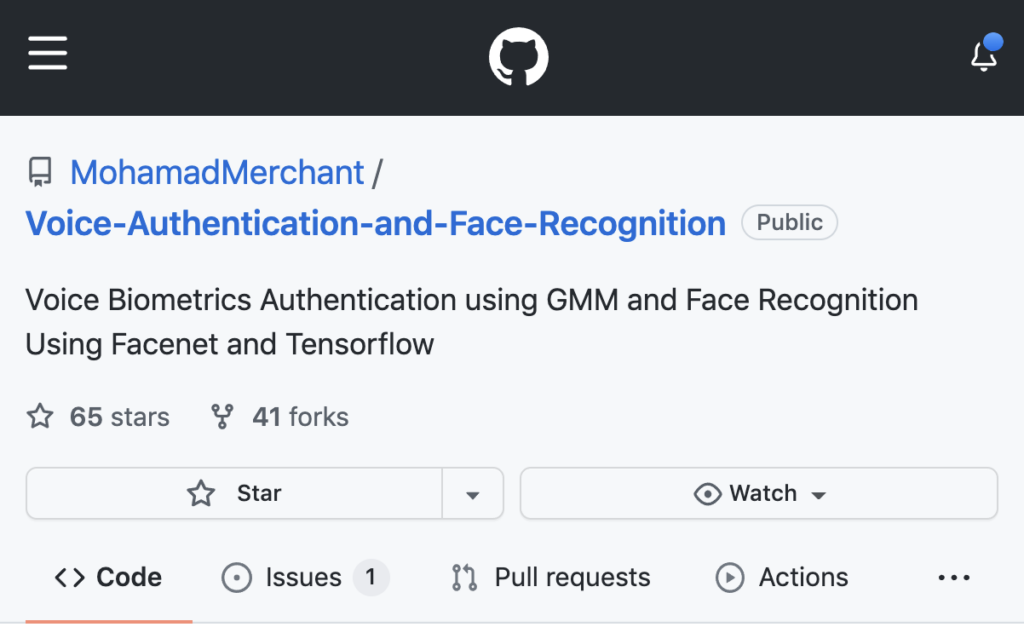This screenshot has width=1024, height=627.
Task: Open the hamburger navigation menu
Action: (x=47, y=55)
